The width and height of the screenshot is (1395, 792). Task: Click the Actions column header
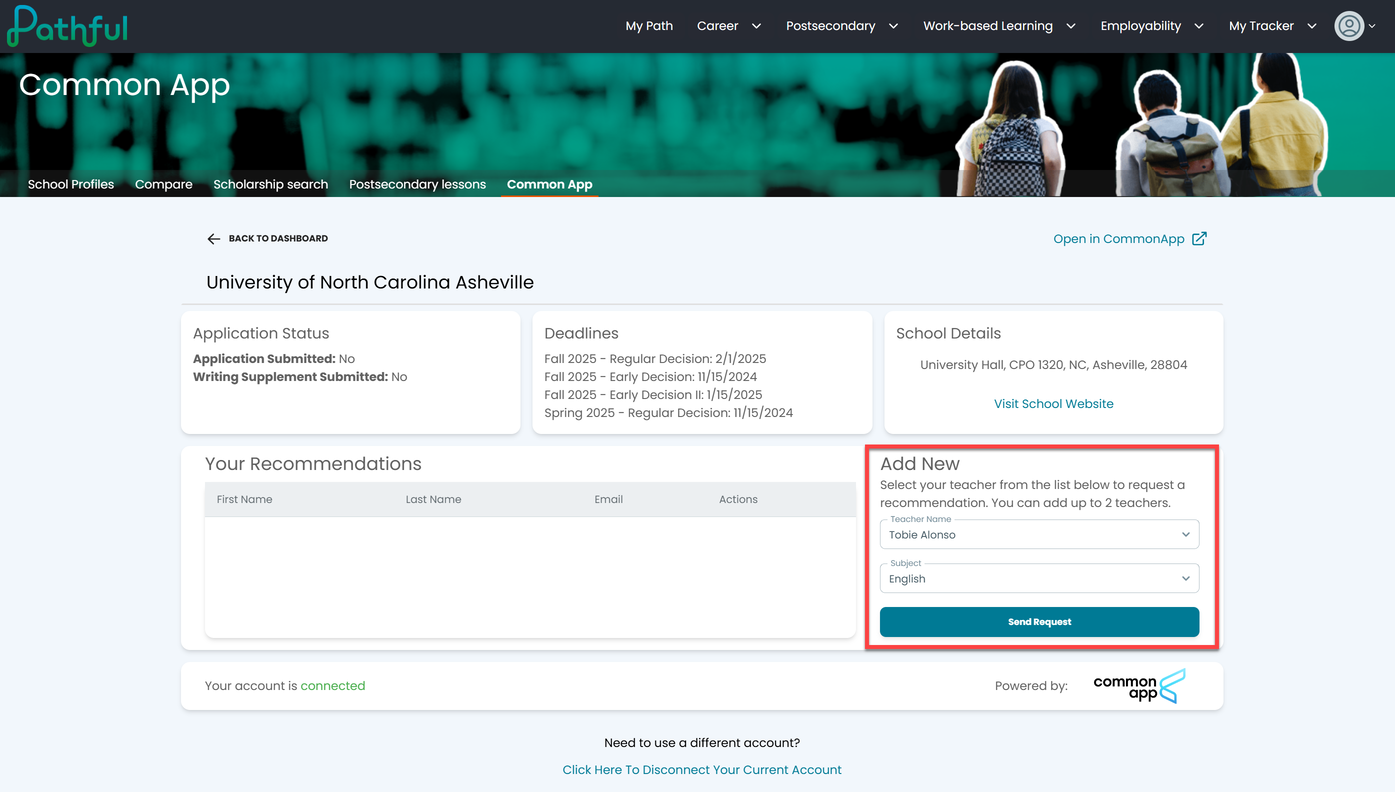click(x=739, y=499)
